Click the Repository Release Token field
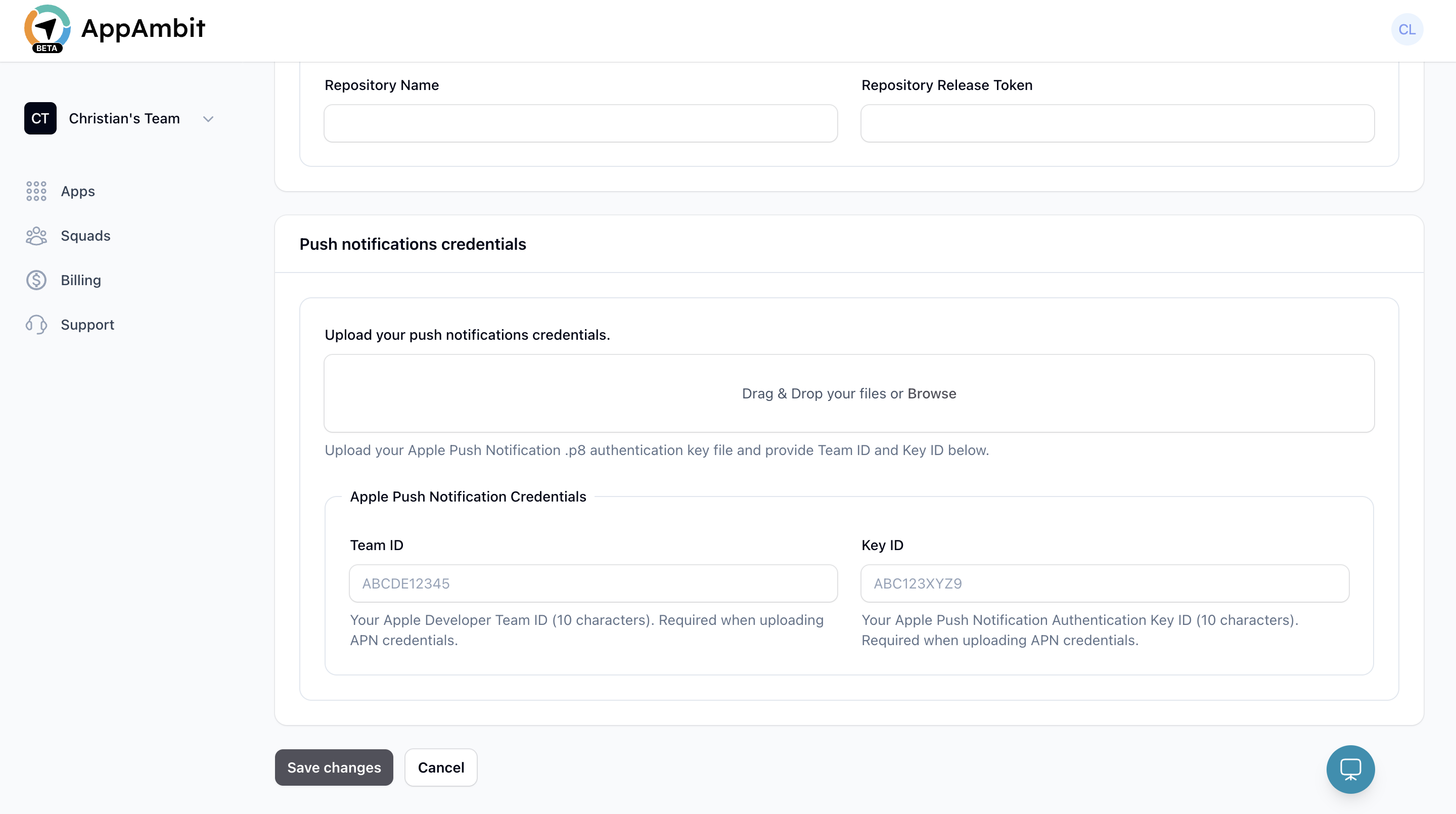The width and height of the screenshot is (1456, 814). point(1117,123)
